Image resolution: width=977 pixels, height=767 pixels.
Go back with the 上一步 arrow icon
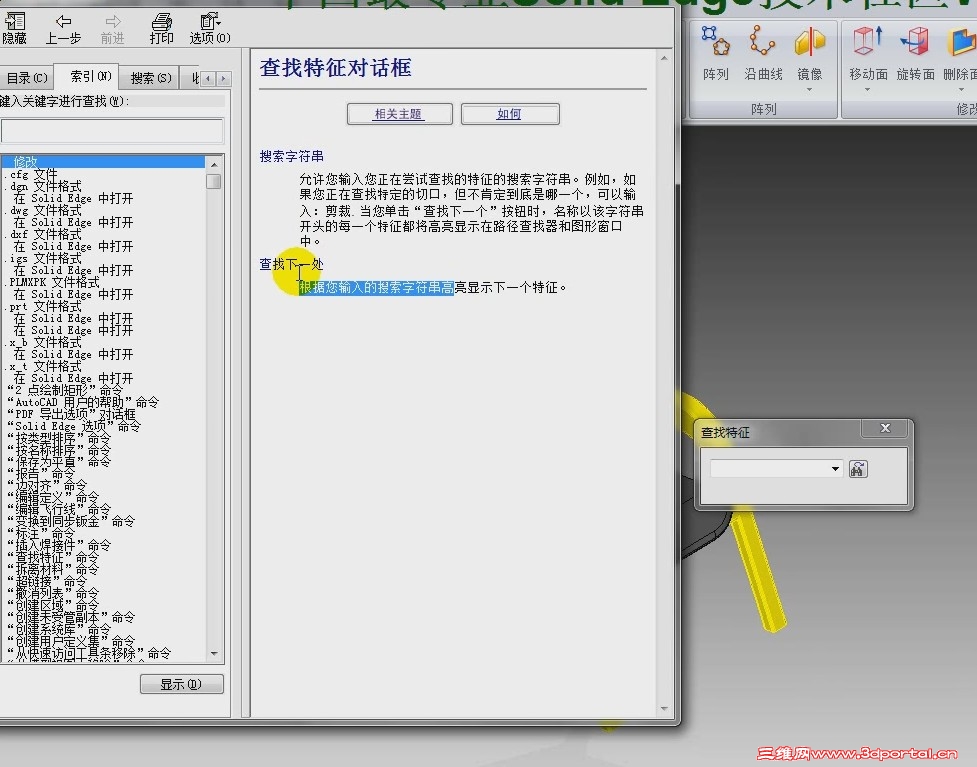tap(63, 29)
